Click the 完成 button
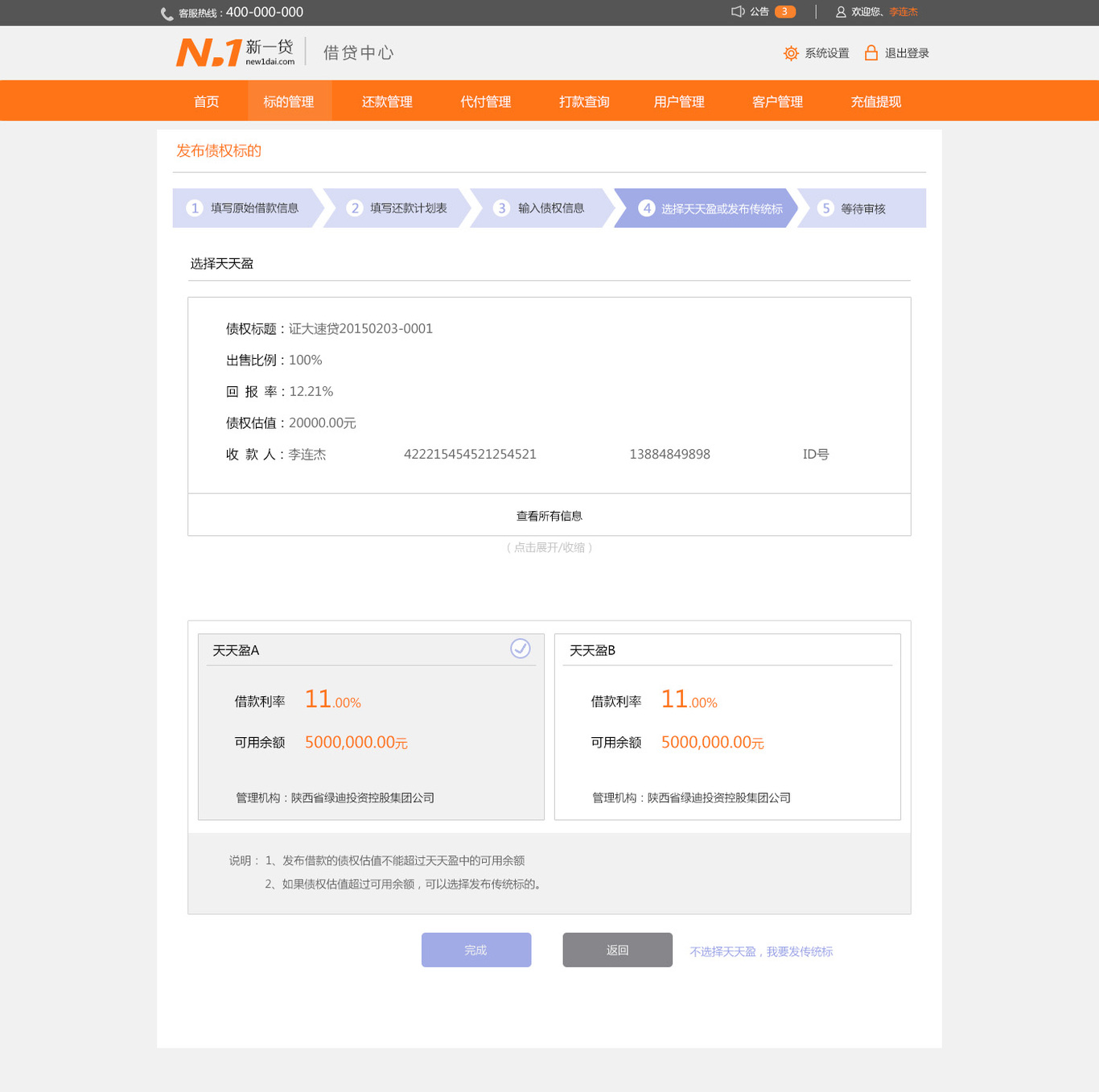The width and height of the screenshot is (1099, 1092). 476,950
